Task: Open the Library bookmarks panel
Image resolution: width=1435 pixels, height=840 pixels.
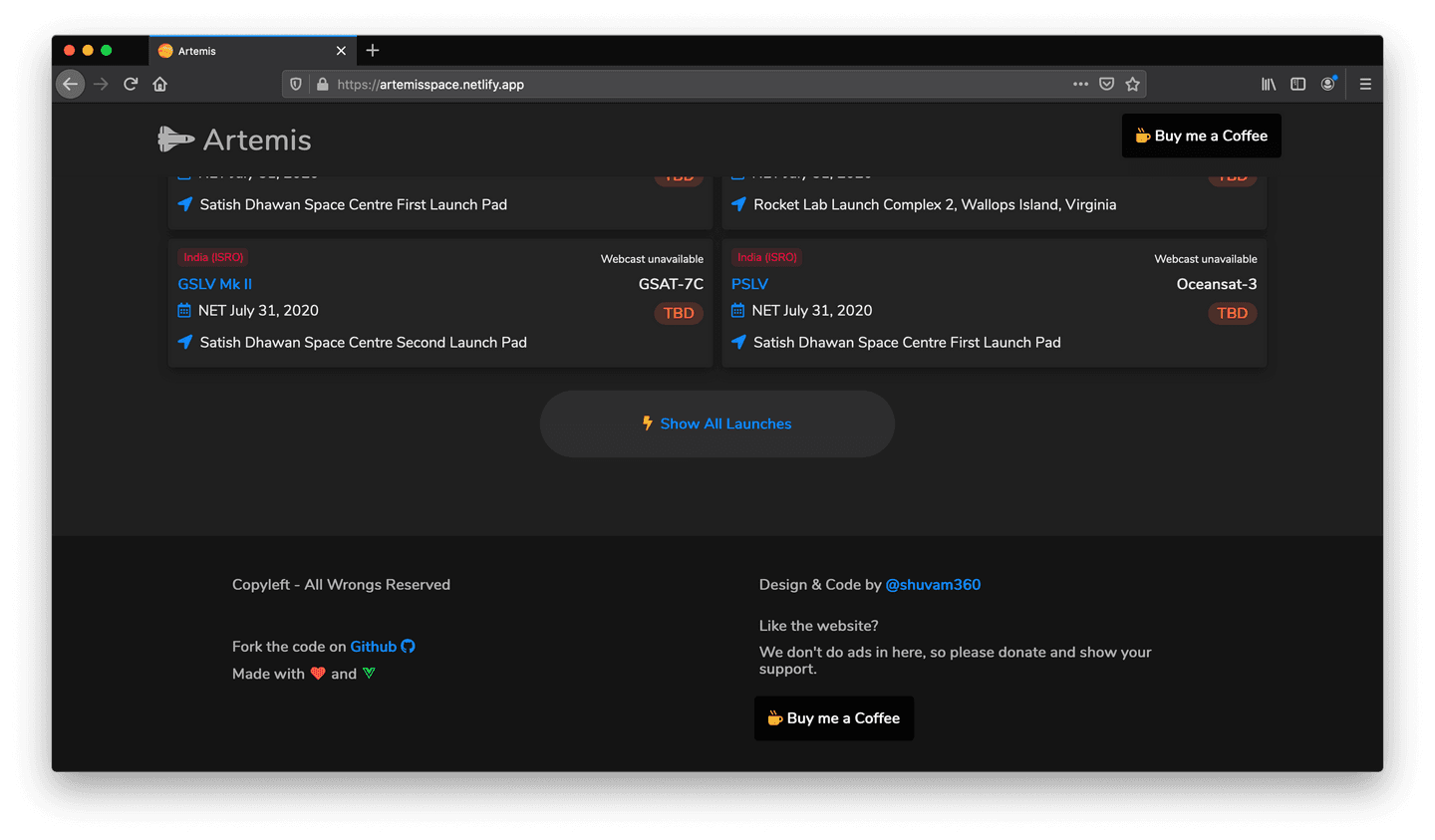Action: tap(1269, 85)
